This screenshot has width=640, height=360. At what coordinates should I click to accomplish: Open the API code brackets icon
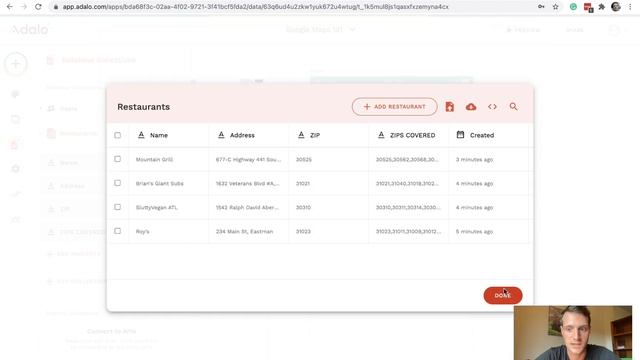point(492,107)
